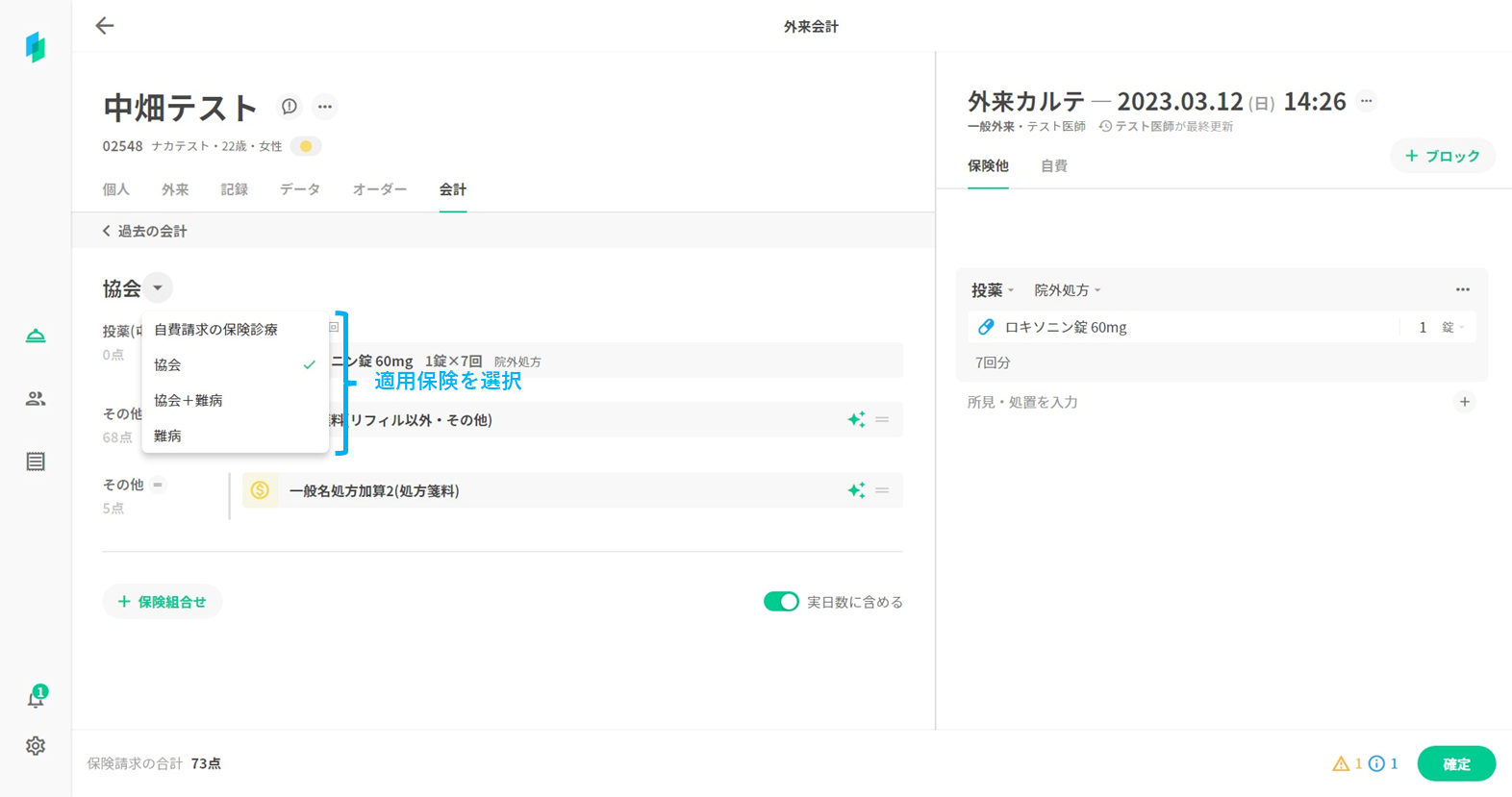This screenshot has width=1512, height=797.
Task: Switch to the 個人 tab
Action: coord(116,189)
